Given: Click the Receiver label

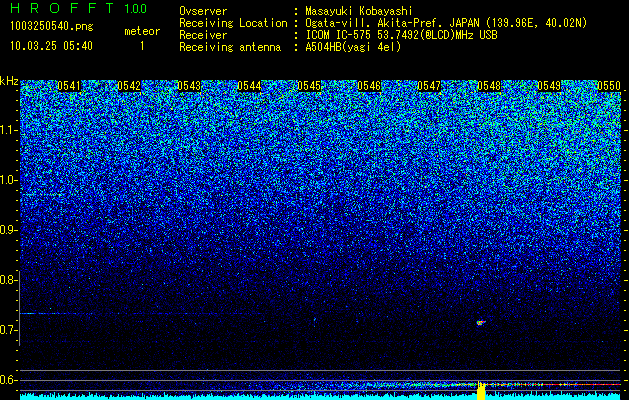Looking at the screenshot, I should pyautogui.click(x=203, y=35).
